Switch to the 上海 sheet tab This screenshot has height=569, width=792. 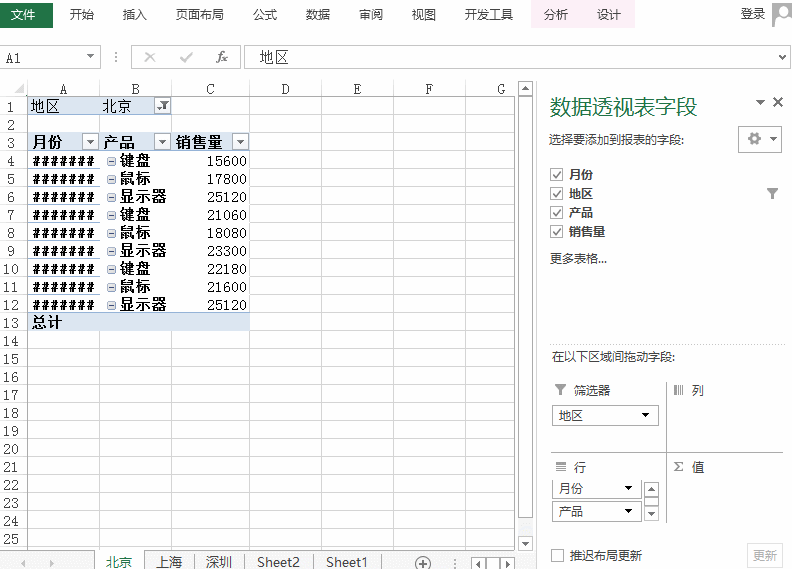[169, 562]
